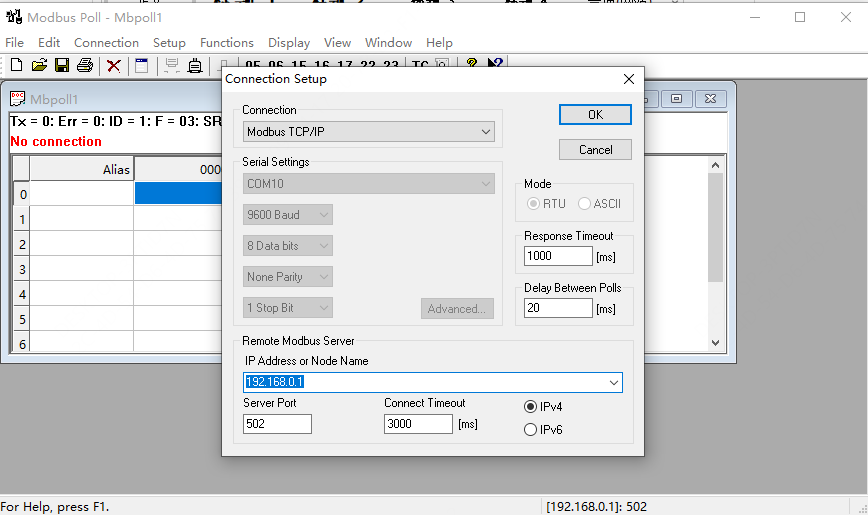Image resolution: width=868 pixels, height=515 pixels.
Task: Open the Help menu
Action: pos(439,43)
